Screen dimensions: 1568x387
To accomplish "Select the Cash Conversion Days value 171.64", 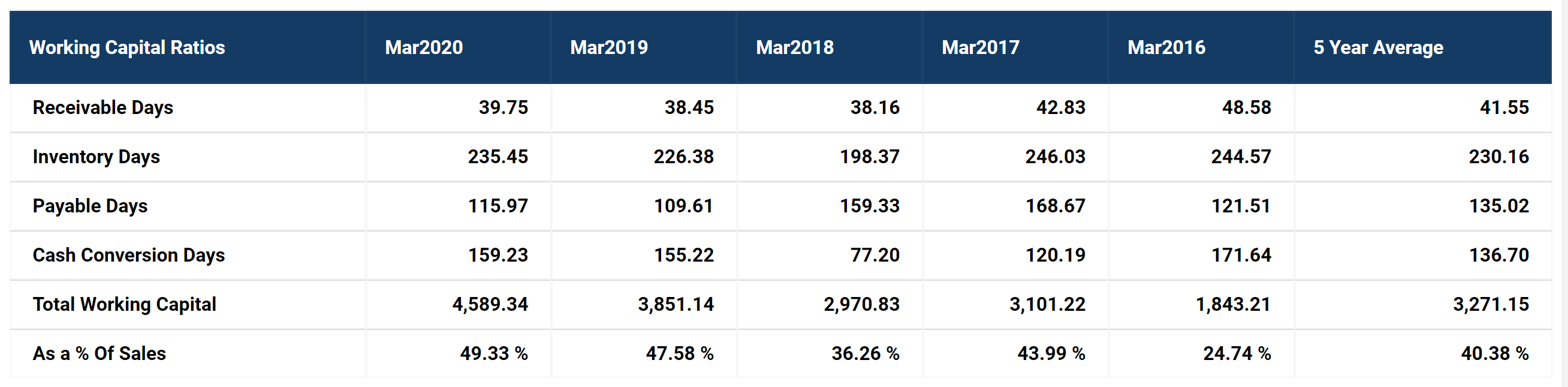I will coord(1241,256).
